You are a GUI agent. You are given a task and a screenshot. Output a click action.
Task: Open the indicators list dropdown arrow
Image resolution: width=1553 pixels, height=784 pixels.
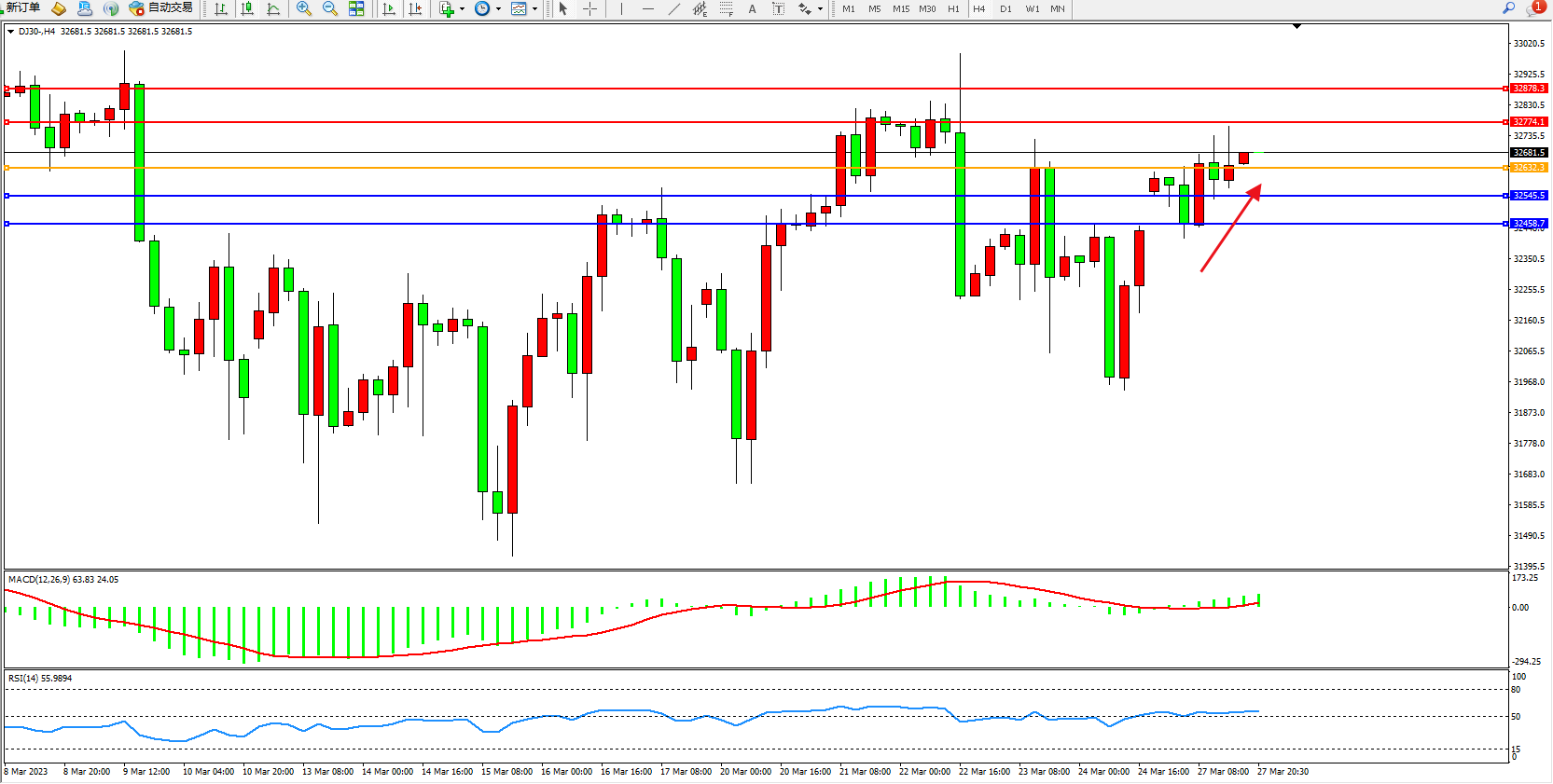click(x=462, y=8)
